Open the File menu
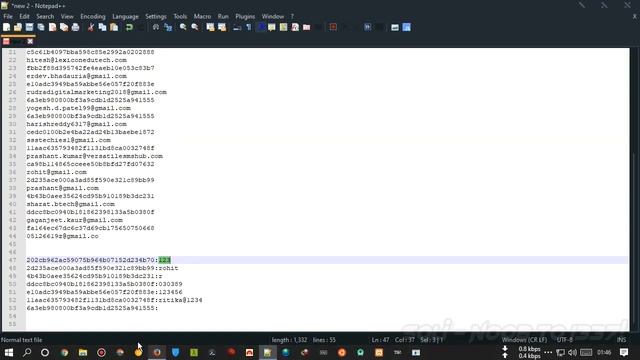The height and width of the screenshot is (360, 640). (8, 16)
